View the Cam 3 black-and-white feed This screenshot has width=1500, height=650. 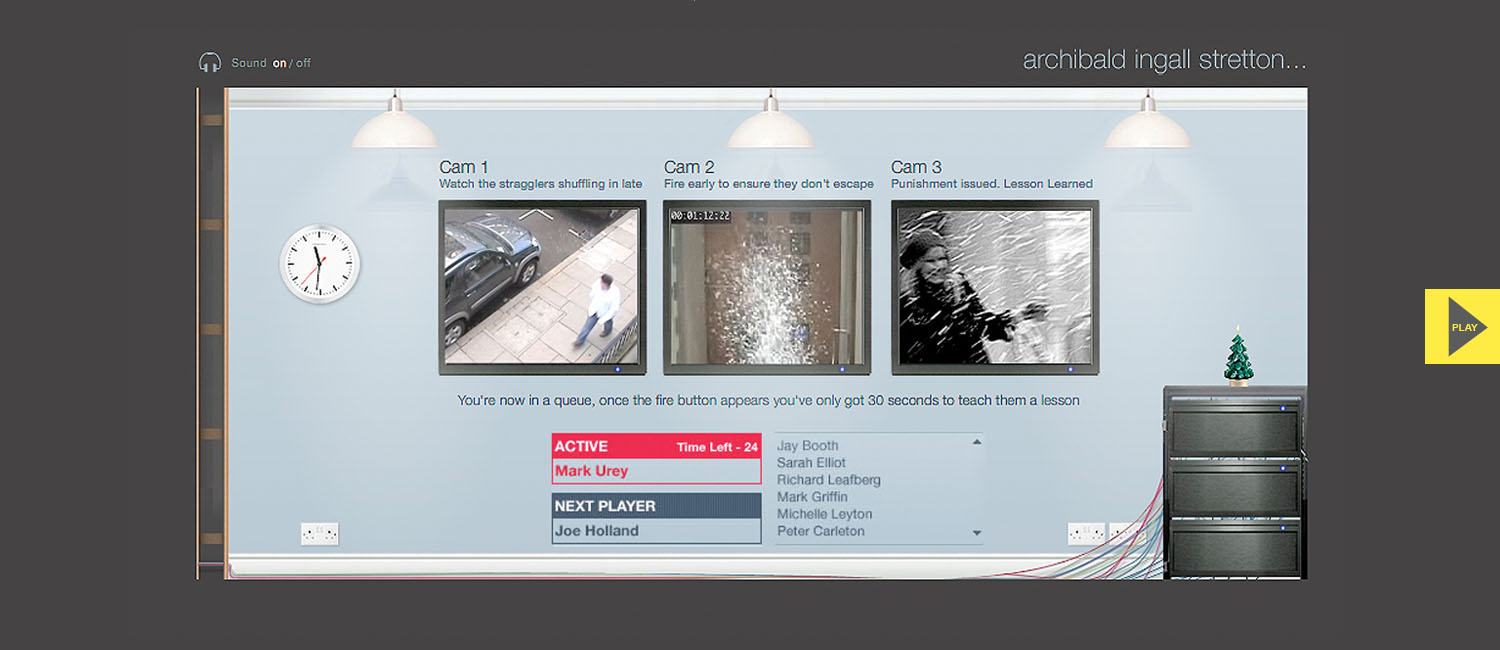point(994,287)
